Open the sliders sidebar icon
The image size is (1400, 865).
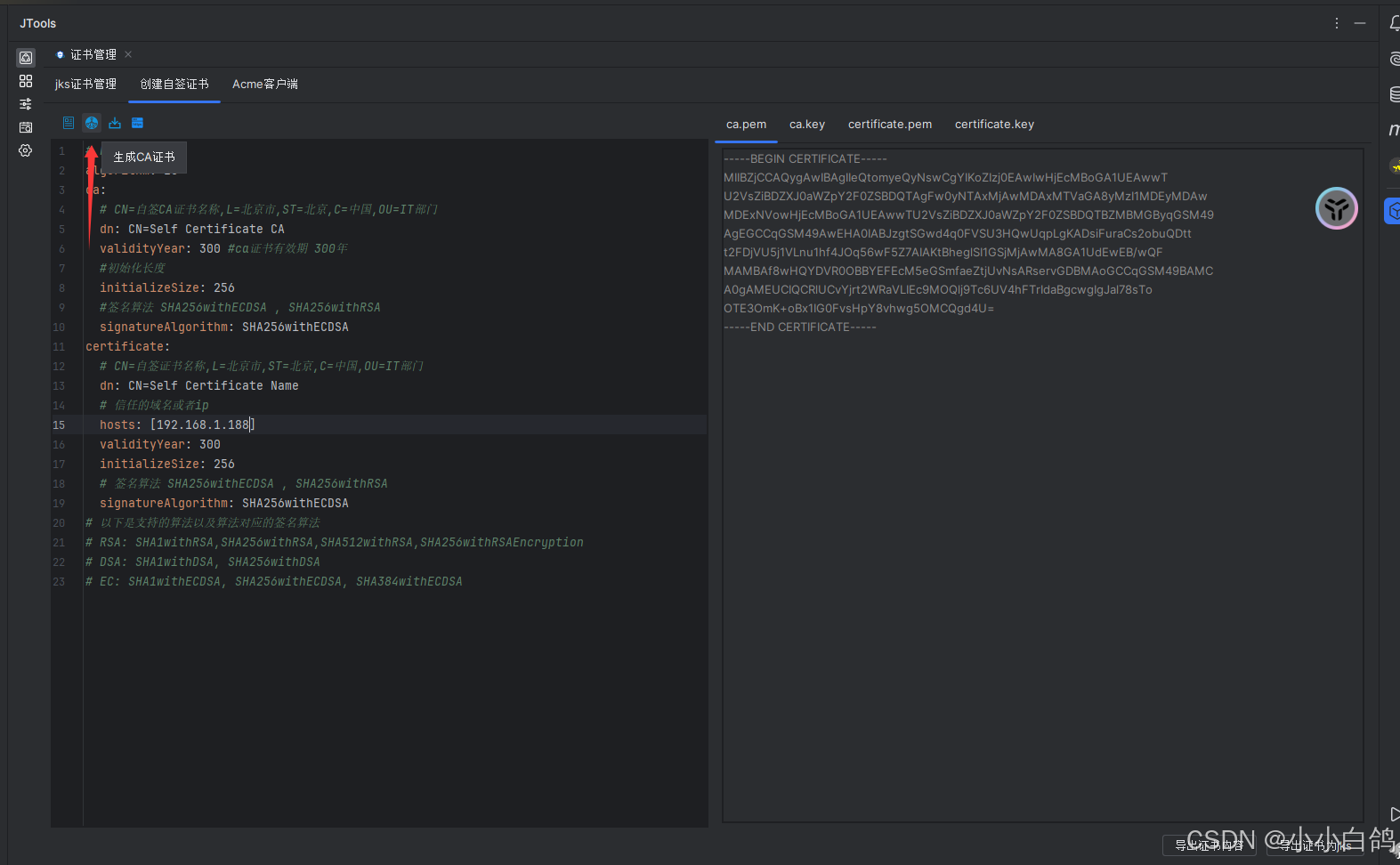pos(26,104)
